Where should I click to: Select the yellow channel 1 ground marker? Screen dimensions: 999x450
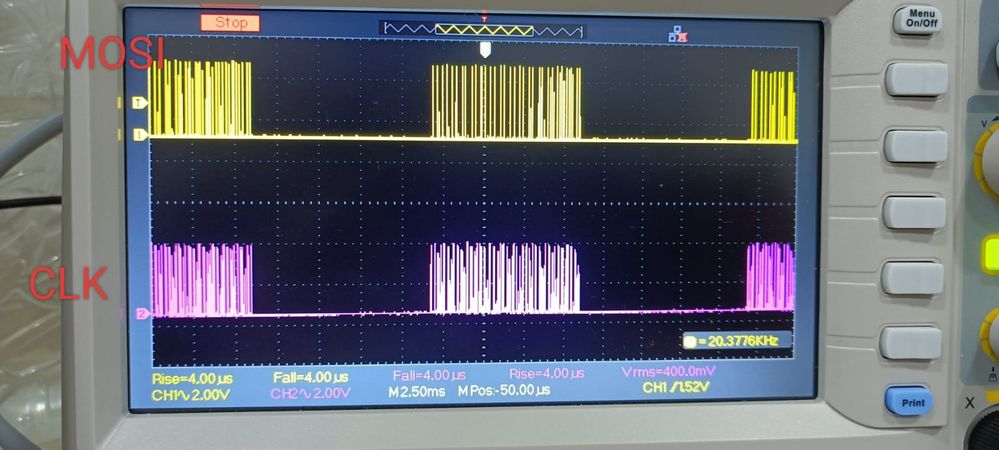(x=140, y=134)
